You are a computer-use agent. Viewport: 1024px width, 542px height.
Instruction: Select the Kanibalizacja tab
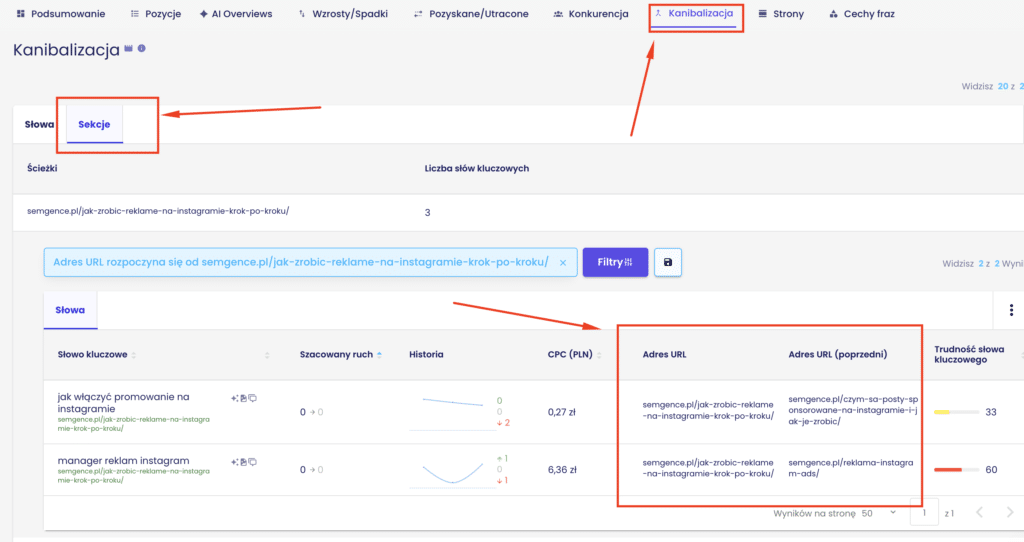click(x=694, y=14)
